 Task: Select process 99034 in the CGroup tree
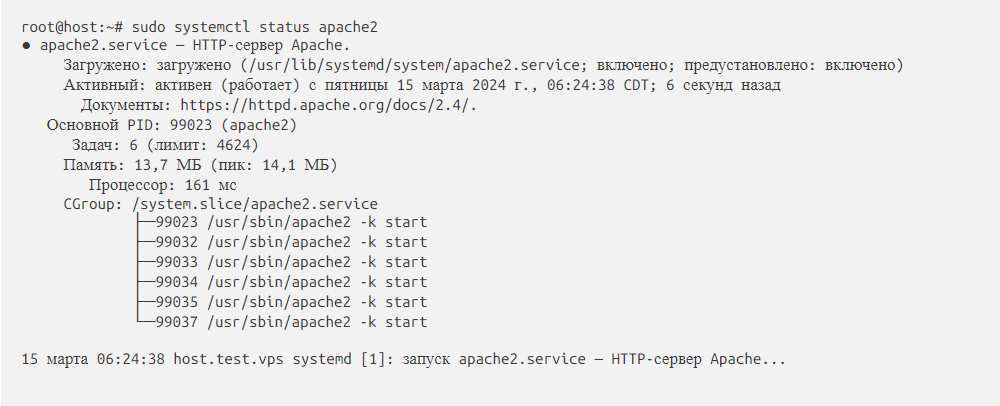[177, 282]
